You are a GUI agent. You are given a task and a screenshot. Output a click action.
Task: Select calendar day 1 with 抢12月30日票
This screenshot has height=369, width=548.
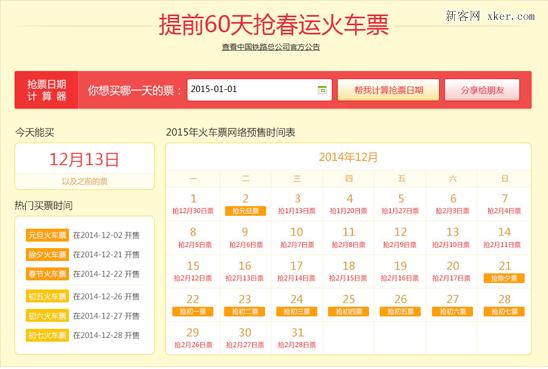click(x=193, y=204)
